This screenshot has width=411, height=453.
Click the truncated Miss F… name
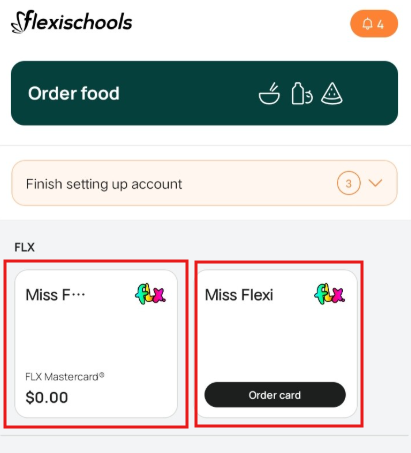point(55,295)
